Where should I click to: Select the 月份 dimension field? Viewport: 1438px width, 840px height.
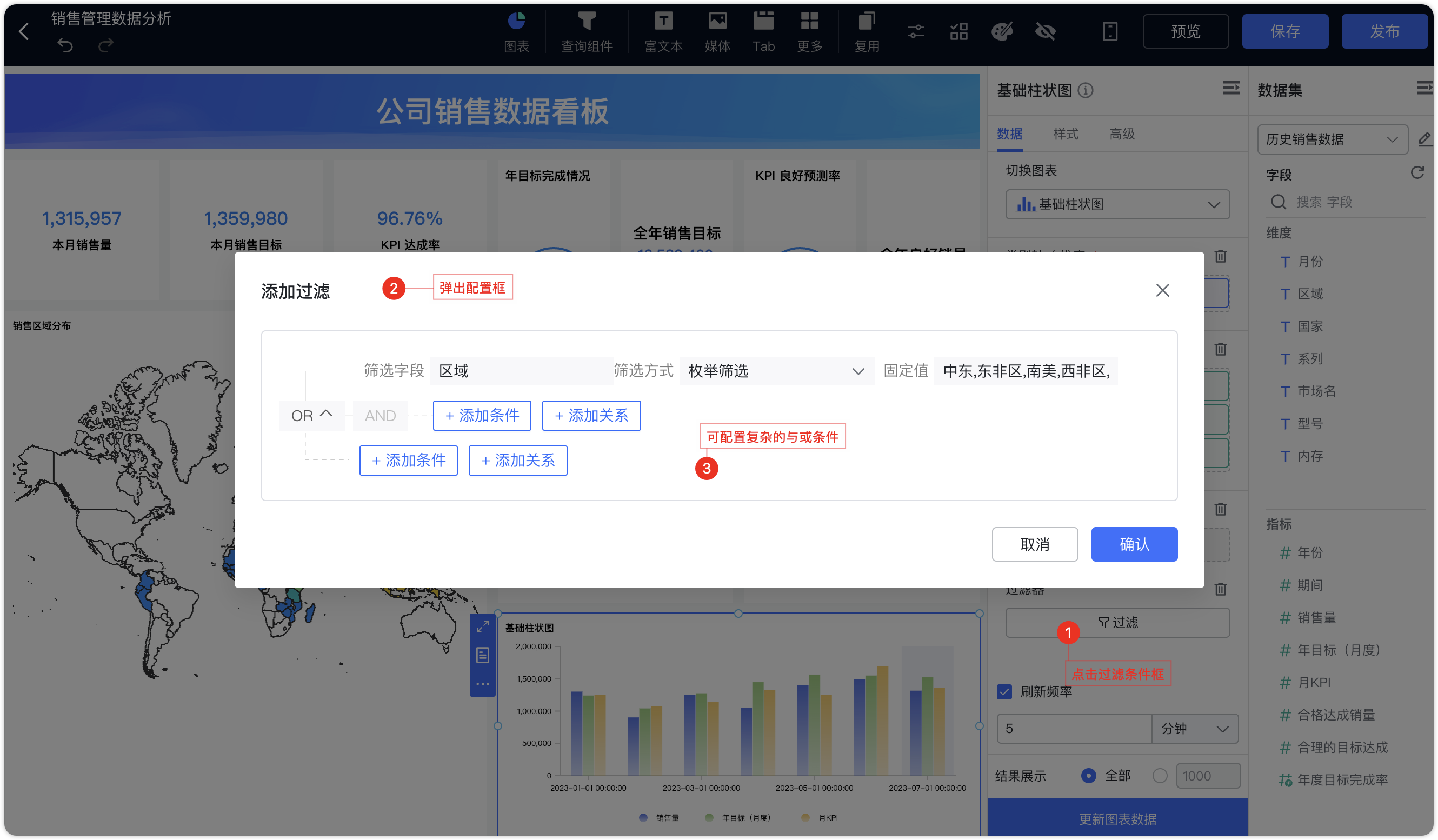tap(1309, 262)
